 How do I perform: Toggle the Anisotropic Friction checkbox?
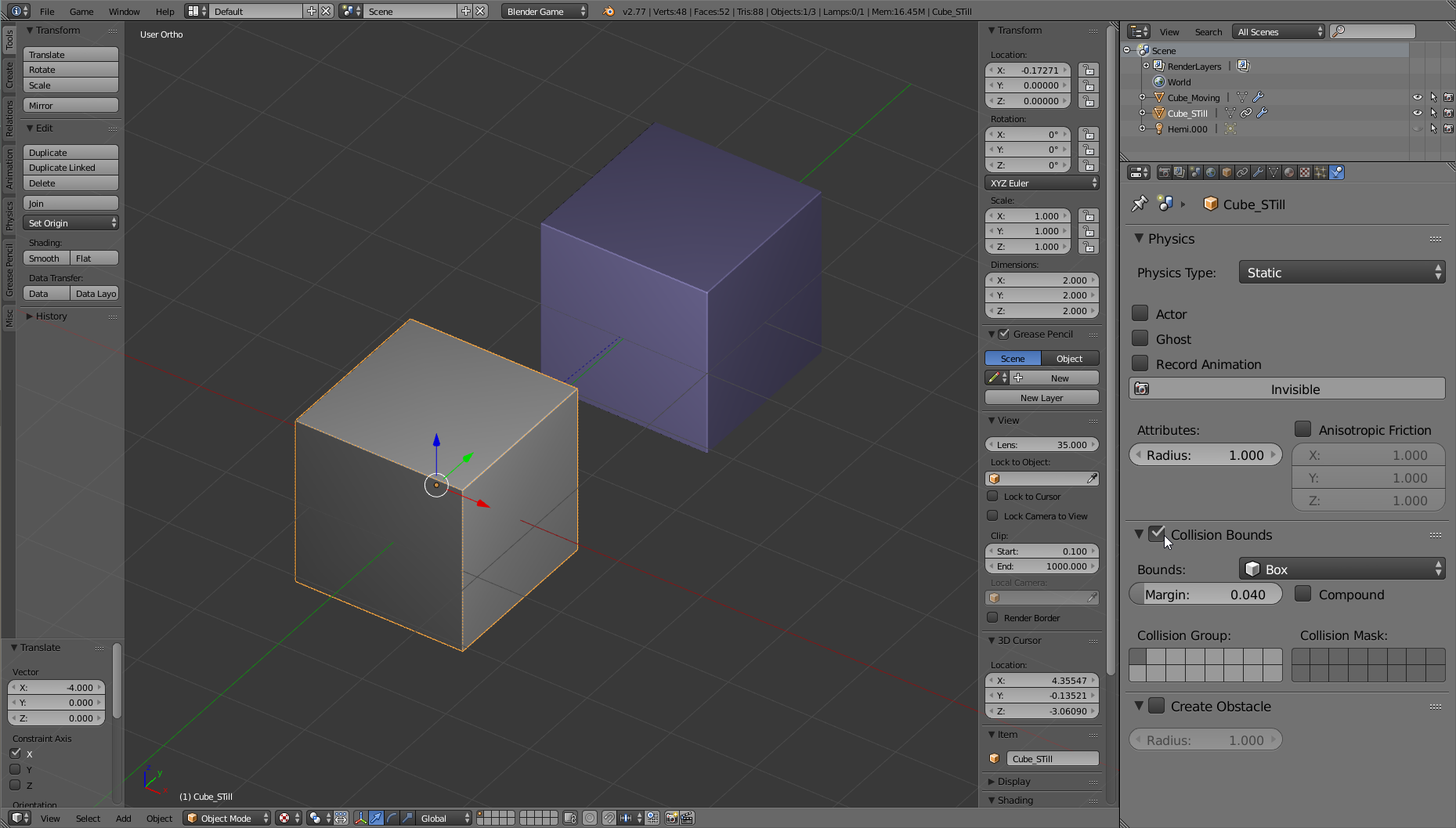1303,429
